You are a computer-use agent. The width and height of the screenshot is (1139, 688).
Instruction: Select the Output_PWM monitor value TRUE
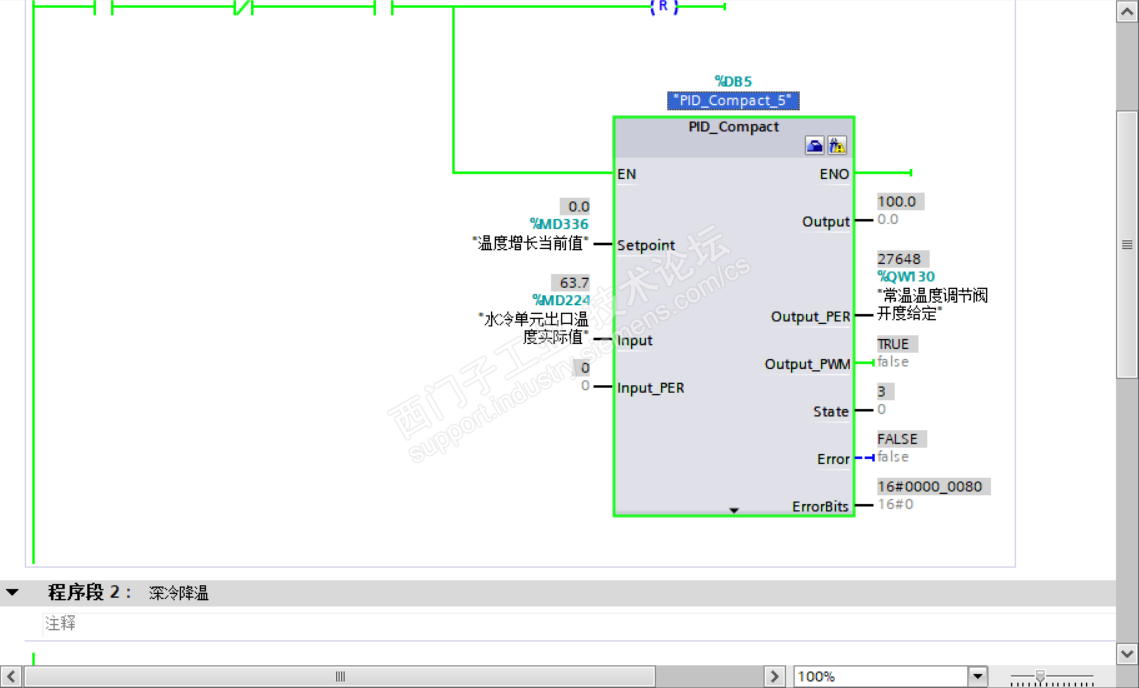pos(896,344)
